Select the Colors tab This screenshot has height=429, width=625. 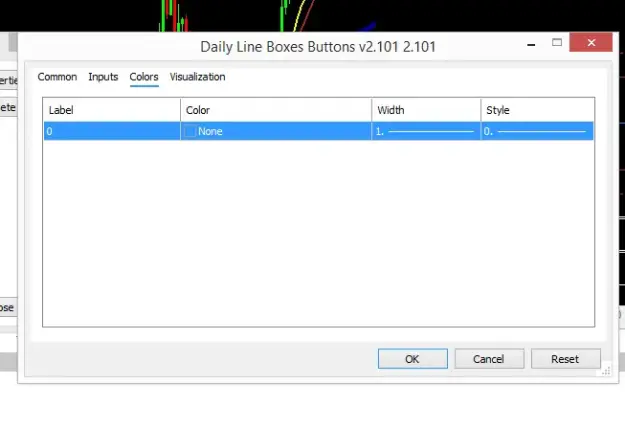point(144,77)
